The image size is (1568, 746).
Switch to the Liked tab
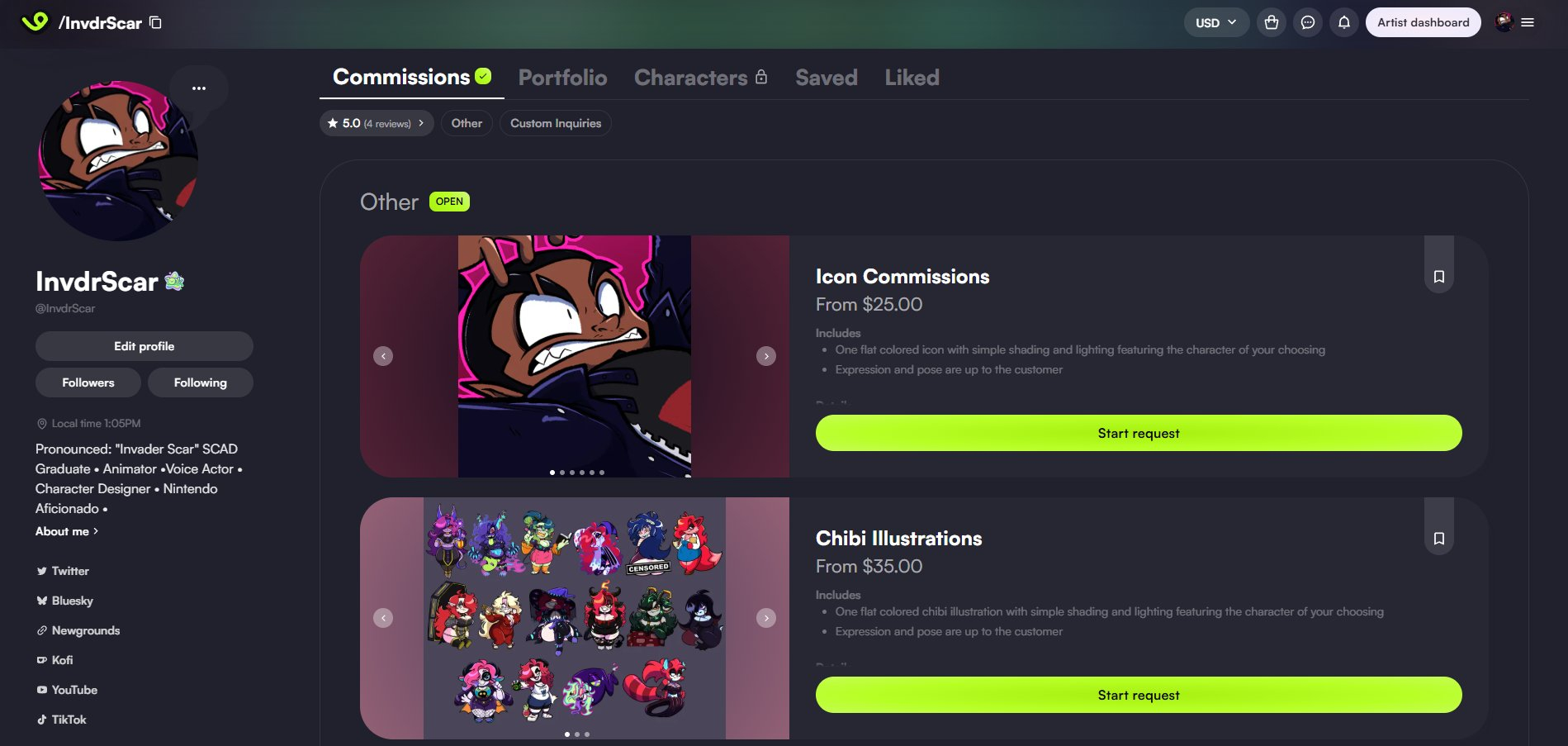click(912, 78)
